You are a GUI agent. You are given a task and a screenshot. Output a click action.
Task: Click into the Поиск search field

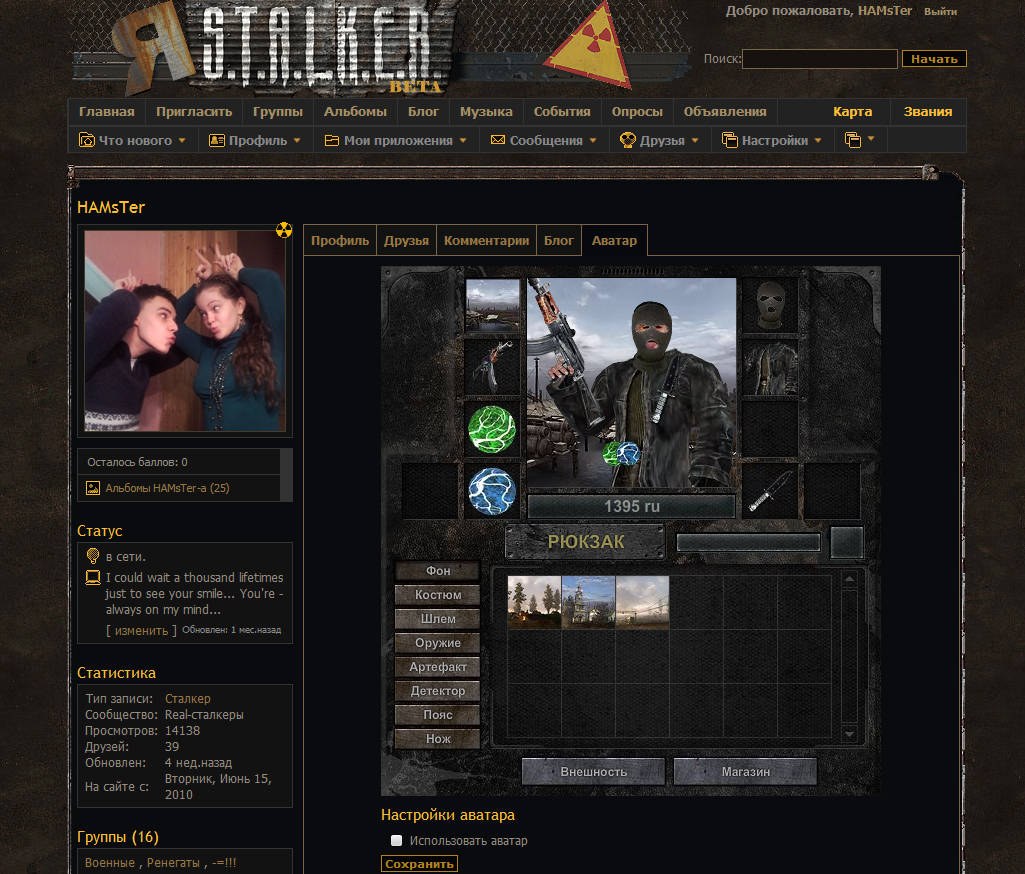(820, 59)
